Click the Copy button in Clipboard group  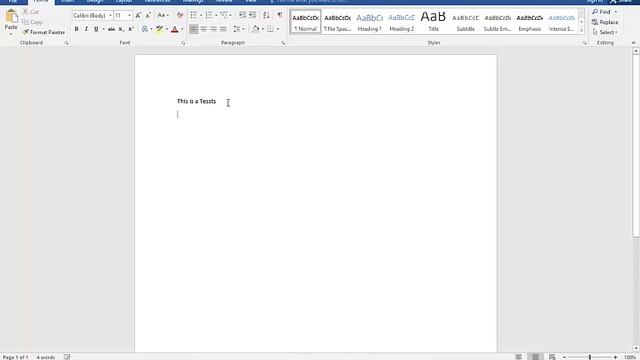(x=32, y=22)
